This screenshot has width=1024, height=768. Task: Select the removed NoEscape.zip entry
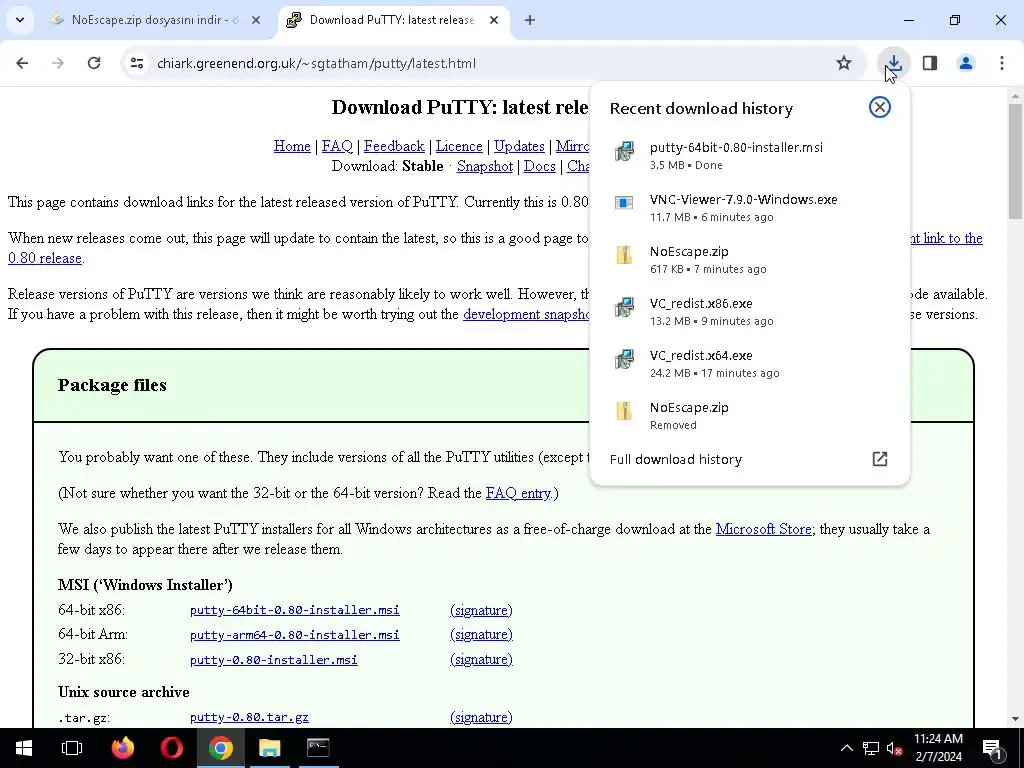(749, 415)
